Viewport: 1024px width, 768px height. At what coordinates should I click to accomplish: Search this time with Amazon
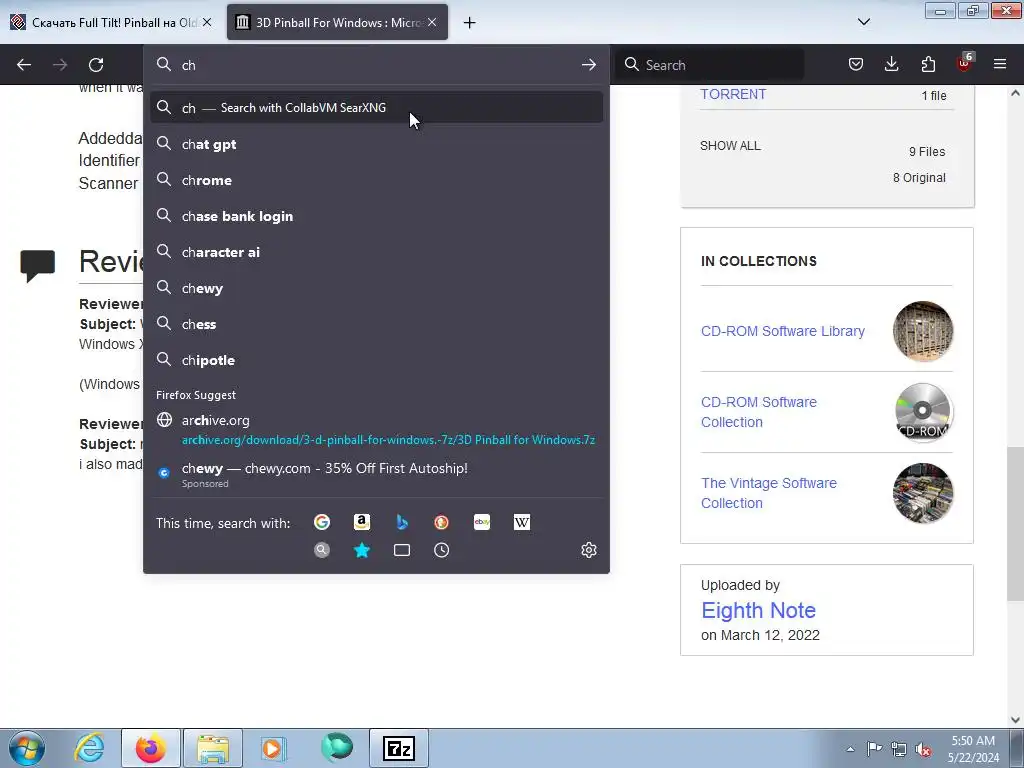point(362,522)
